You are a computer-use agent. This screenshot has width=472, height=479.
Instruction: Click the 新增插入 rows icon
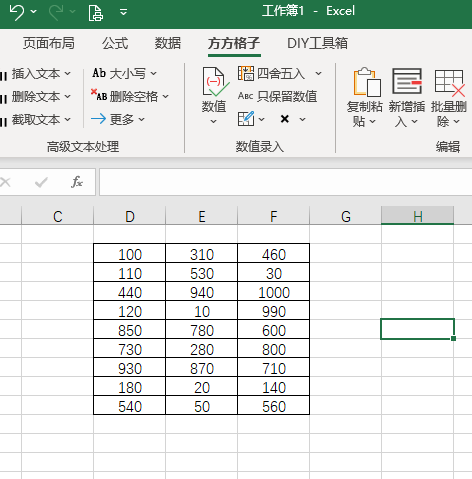tap(407, 81)
